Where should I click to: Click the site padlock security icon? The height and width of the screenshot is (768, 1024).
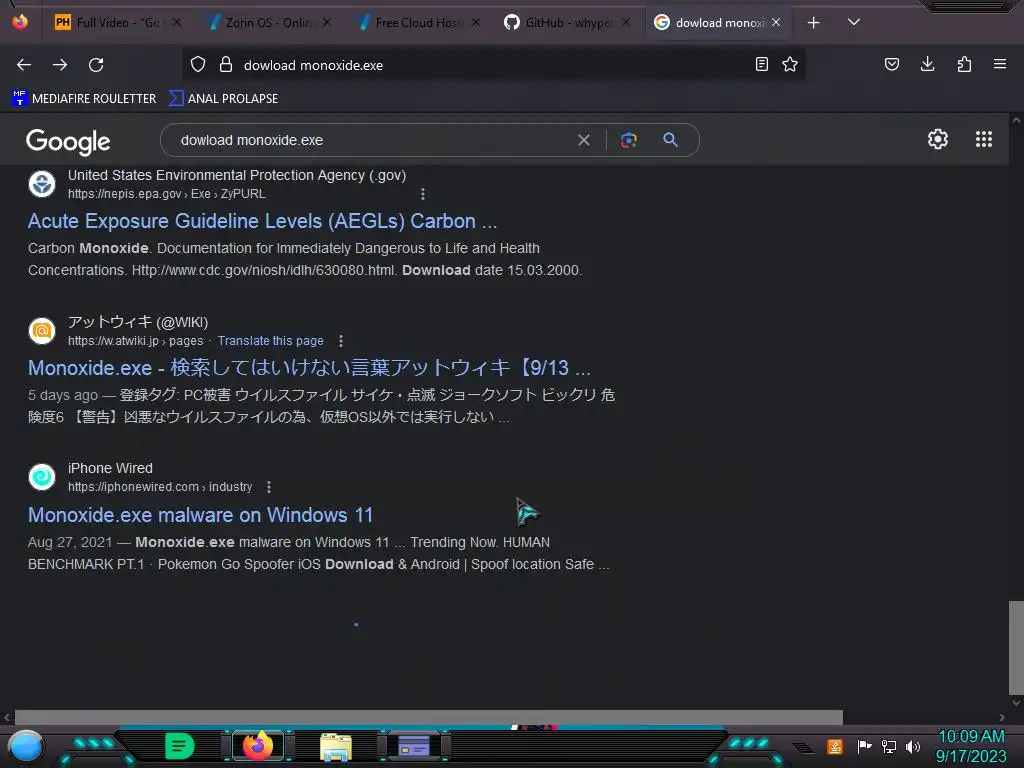226,65
